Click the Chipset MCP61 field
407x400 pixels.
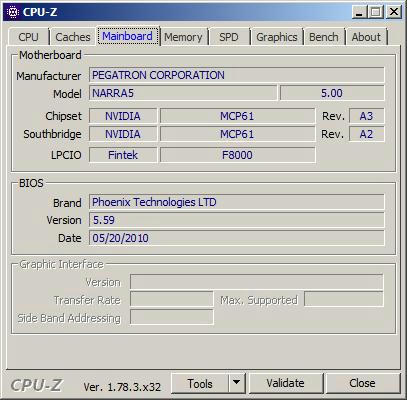pos(237,116)
